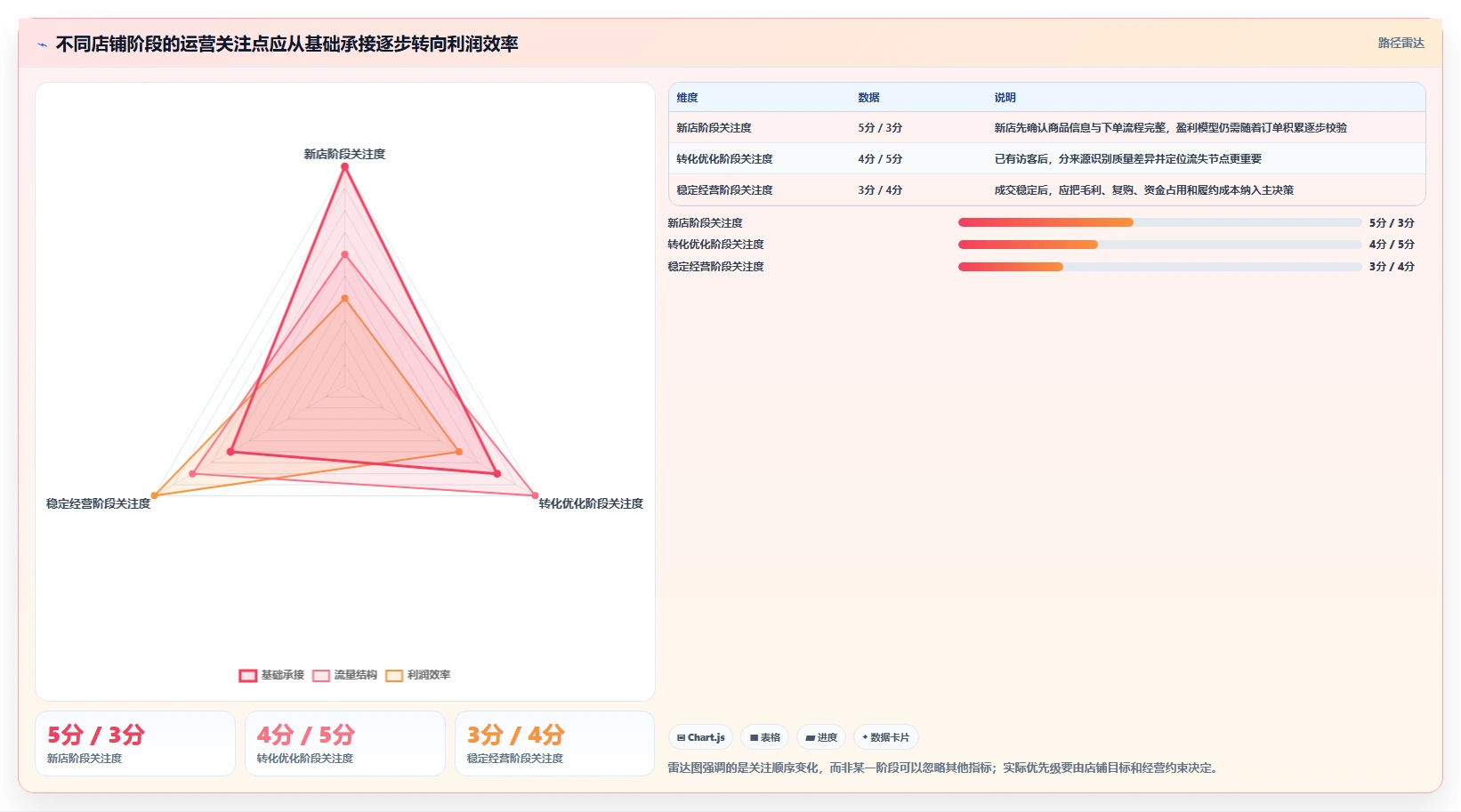Screen dimensions: 1461x812
Task: Open the 5分 / 3分 新店阶段关注度 stat card
Action: pos(135,744)
